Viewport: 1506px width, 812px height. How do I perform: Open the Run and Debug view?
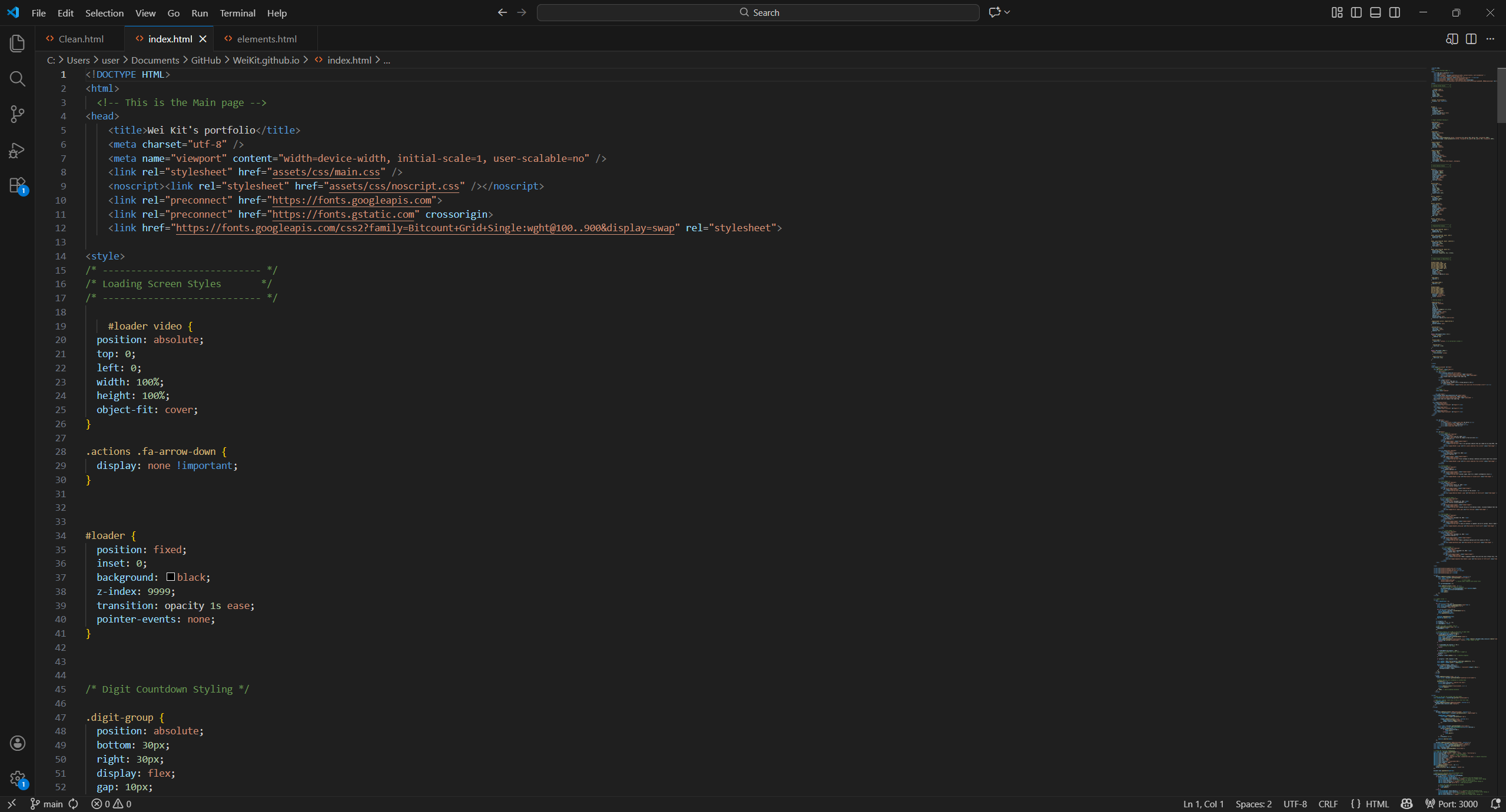coord(18,150)
